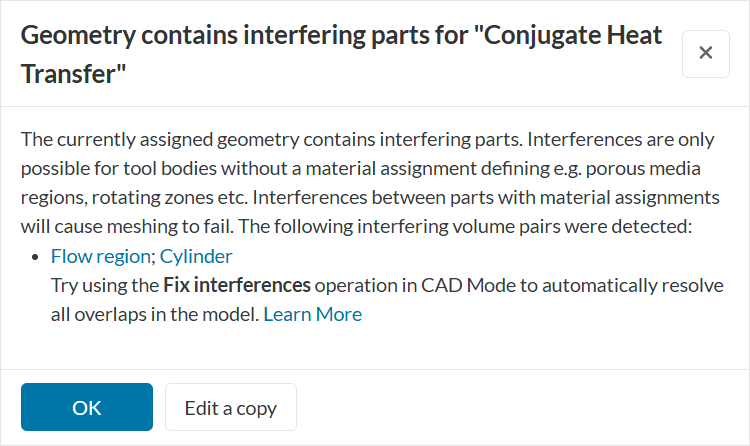Click the bold Fix interferences text
The width and height of the screenshot is (750, 446).
[237, 285]
